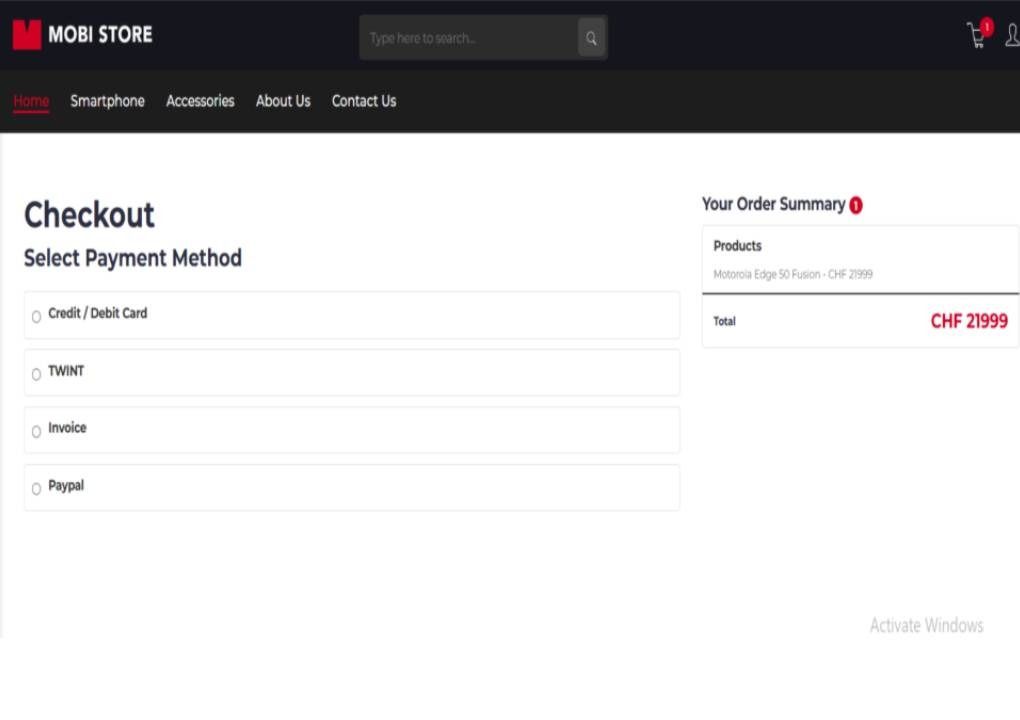The height and width of the screenshot is (720, 1020).
Task: Select Paypal payment radio button
Action: point(36,488)
